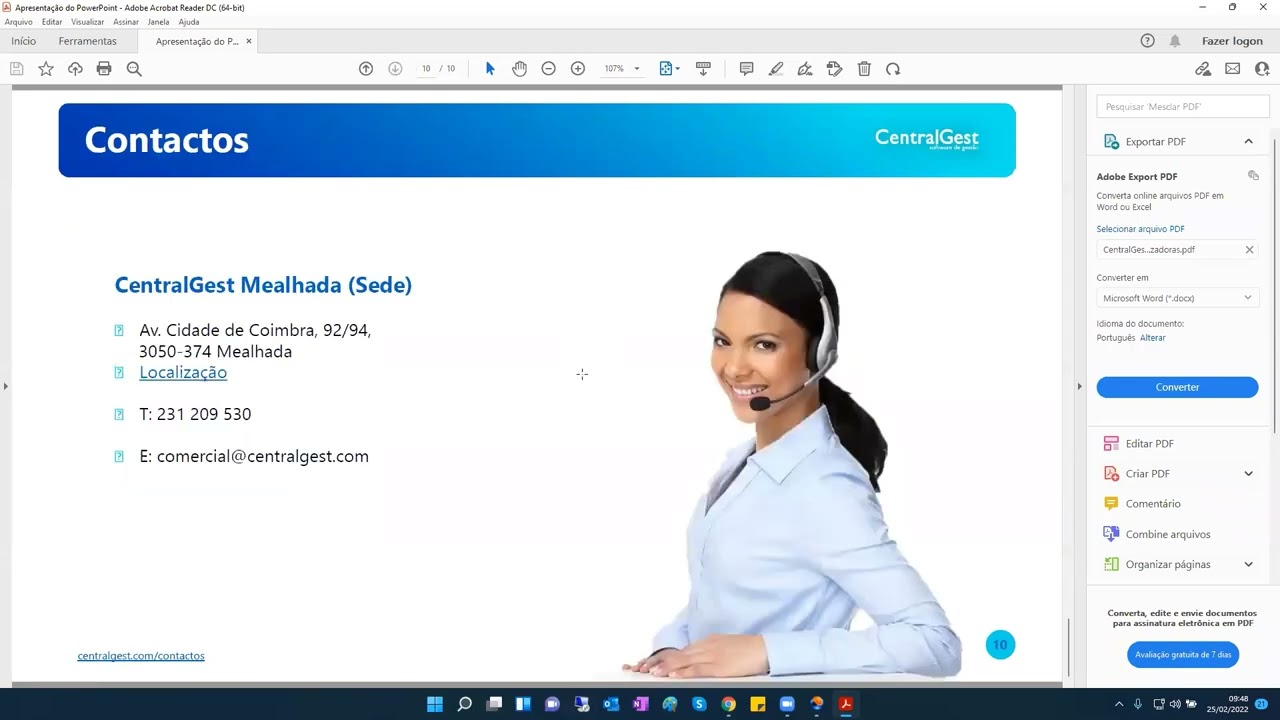Open notifications bell
Image resolution: width=1280 pixels, height=720 pixels.
pos(1175,41)
